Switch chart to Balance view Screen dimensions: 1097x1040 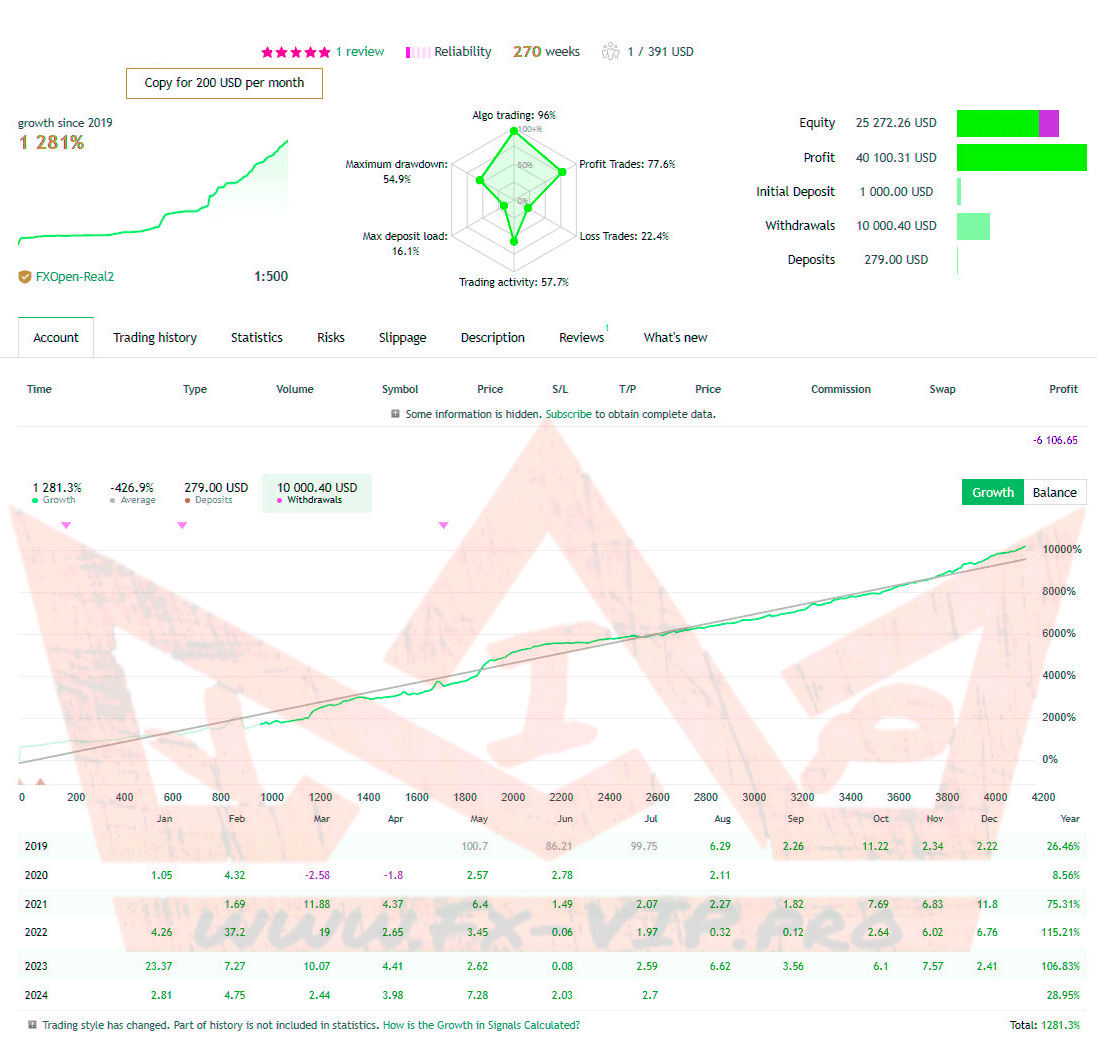(x=1054, y=492)
